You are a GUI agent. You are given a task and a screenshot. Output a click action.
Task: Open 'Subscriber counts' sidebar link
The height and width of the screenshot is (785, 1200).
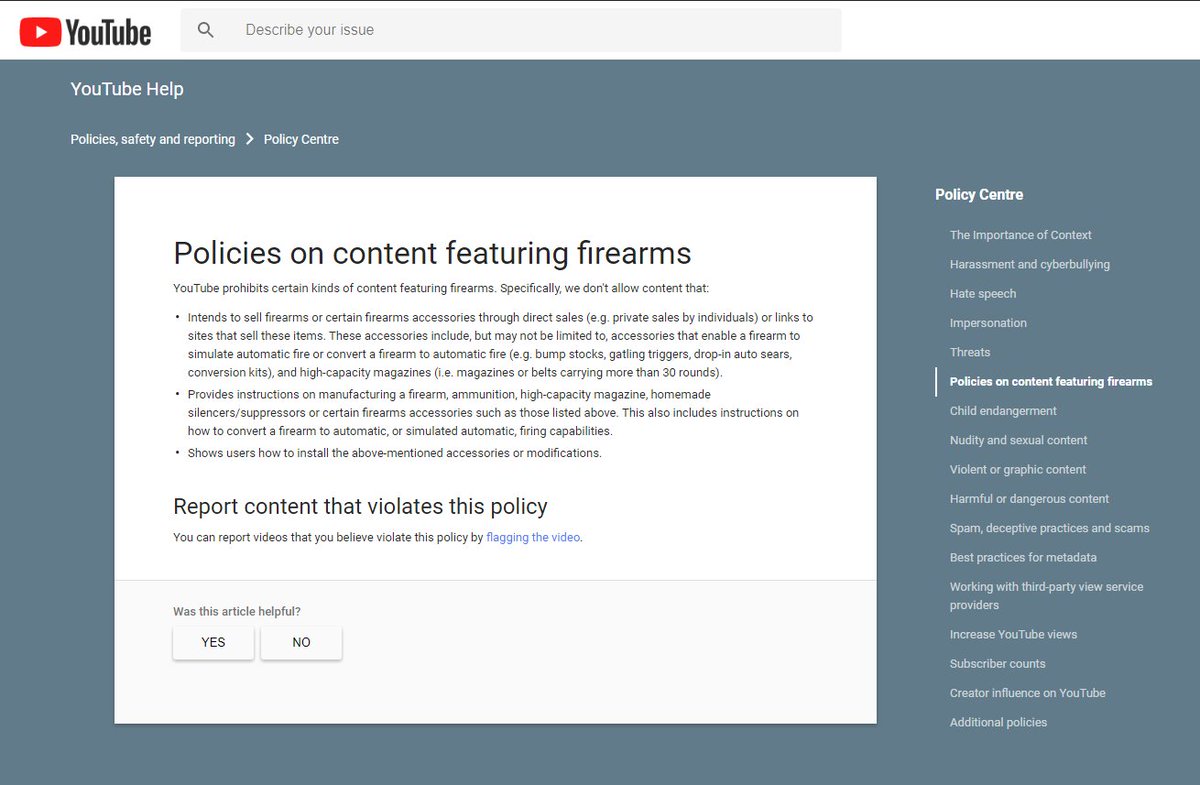998,663
